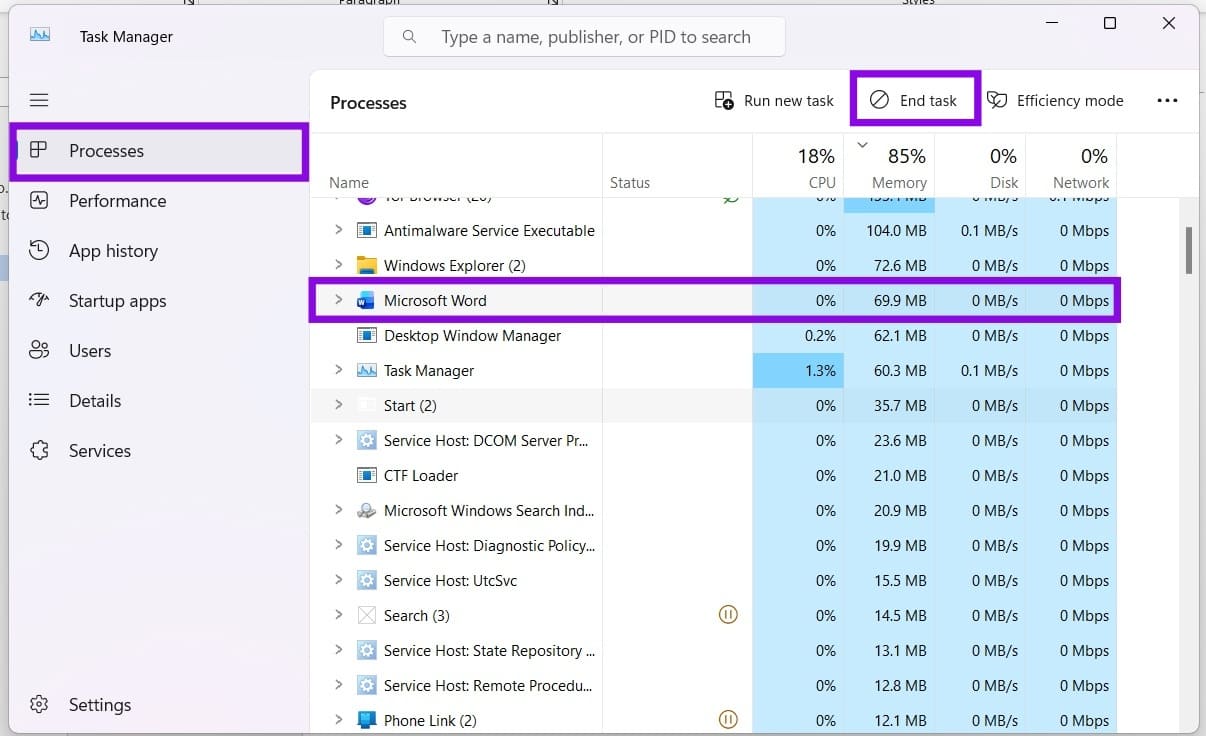Open the App history tab
This screenshot has width=1206, height=736.
[x=159, y=251]
